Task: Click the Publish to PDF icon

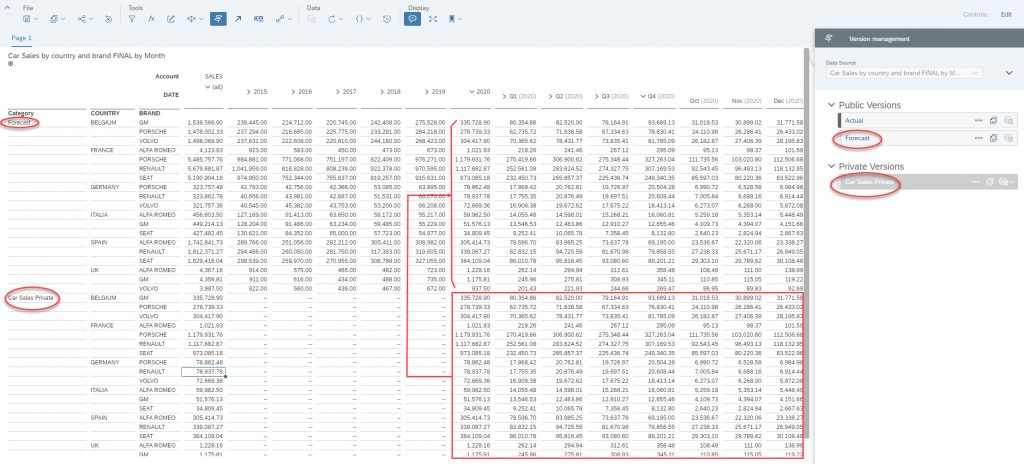Action: point(108,19)
